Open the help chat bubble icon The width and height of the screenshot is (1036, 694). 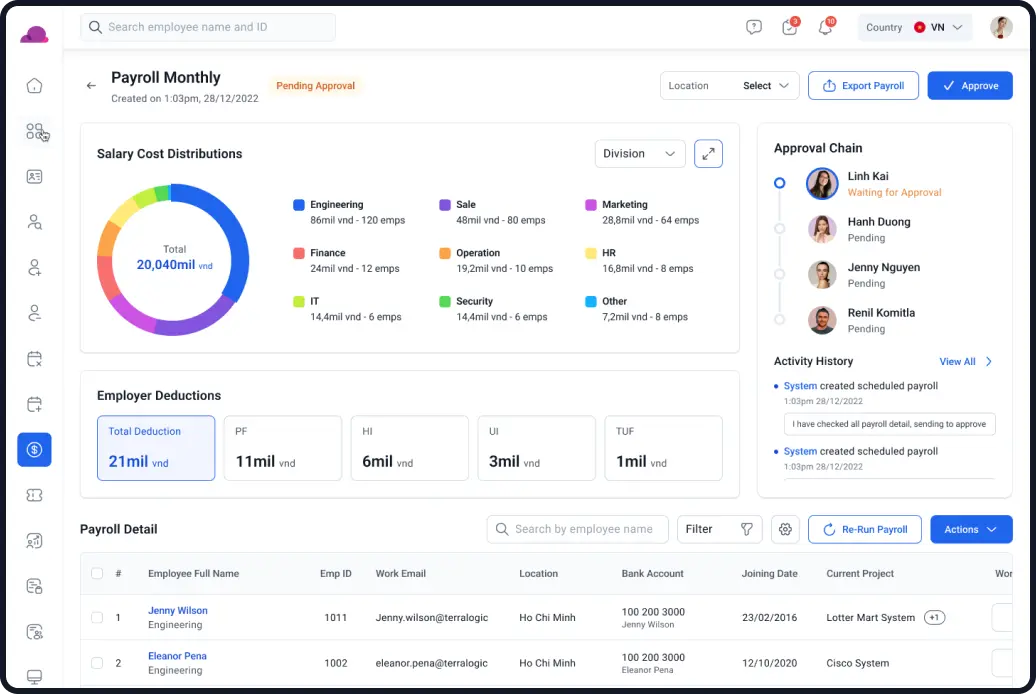pos(754,27)
